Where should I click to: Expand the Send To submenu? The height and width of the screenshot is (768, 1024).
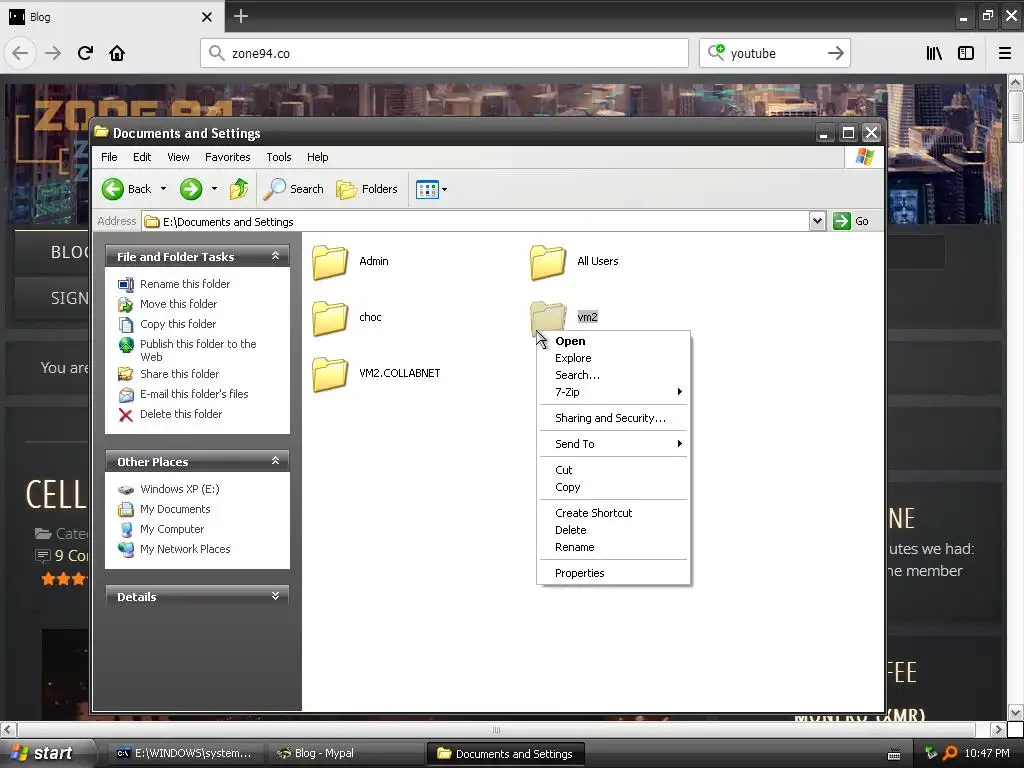pos(613,444)
